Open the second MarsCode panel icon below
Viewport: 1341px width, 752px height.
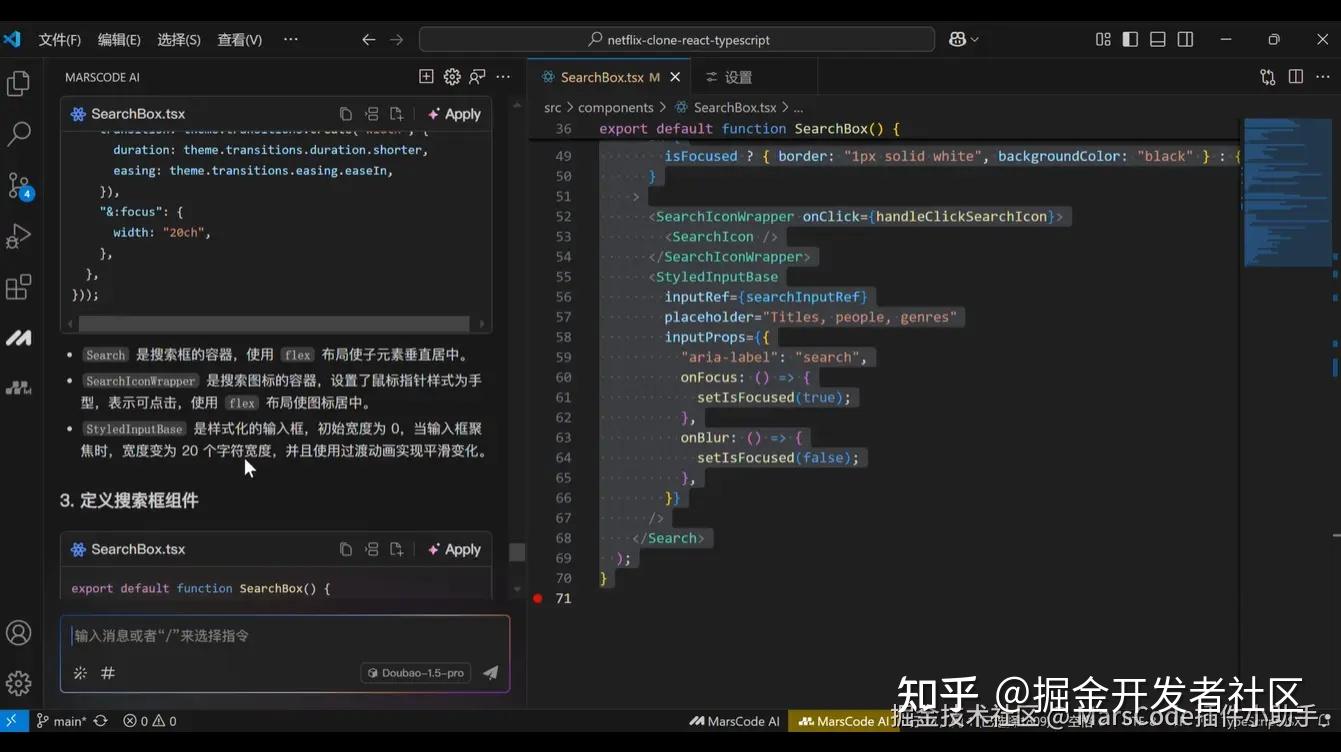coord(18,387)
